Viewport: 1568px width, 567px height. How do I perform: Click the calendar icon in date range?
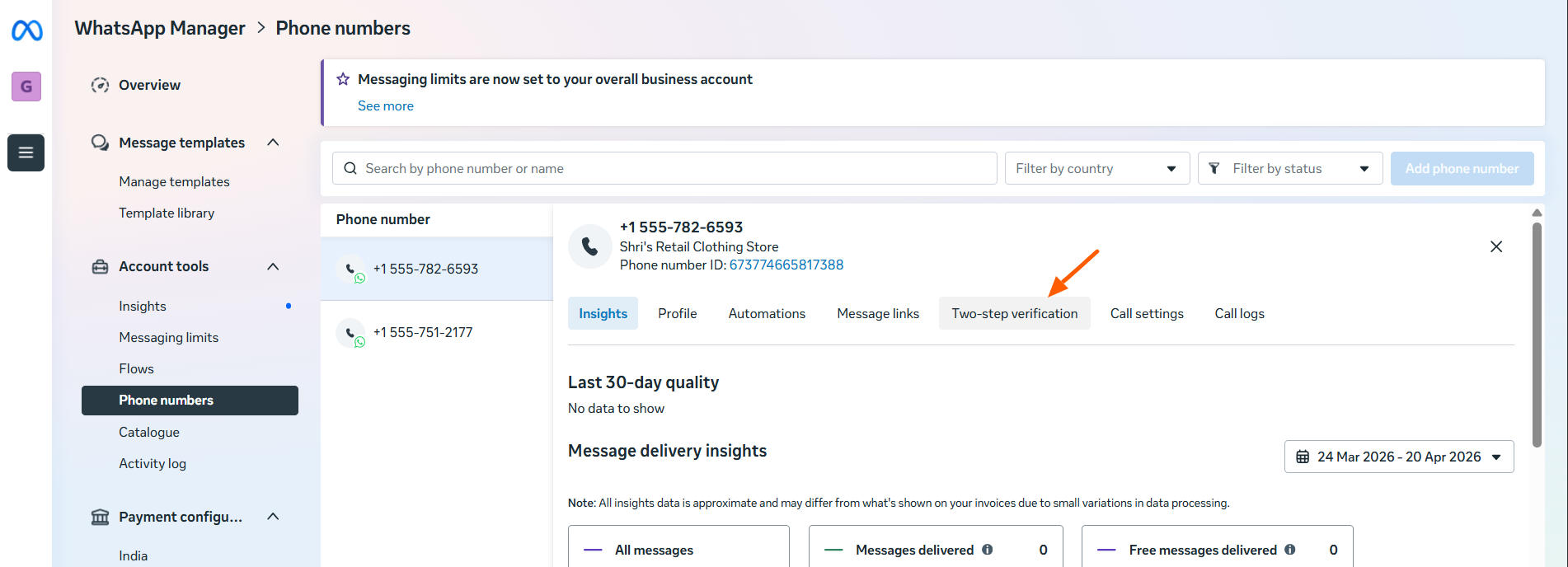pos(1303,457)
